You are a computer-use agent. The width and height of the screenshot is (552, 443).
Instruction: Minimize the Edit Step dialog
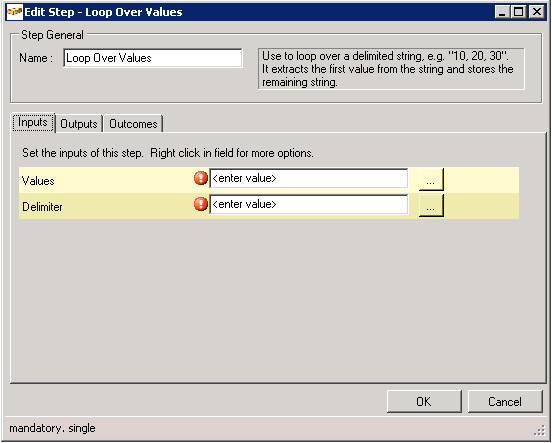502,12
